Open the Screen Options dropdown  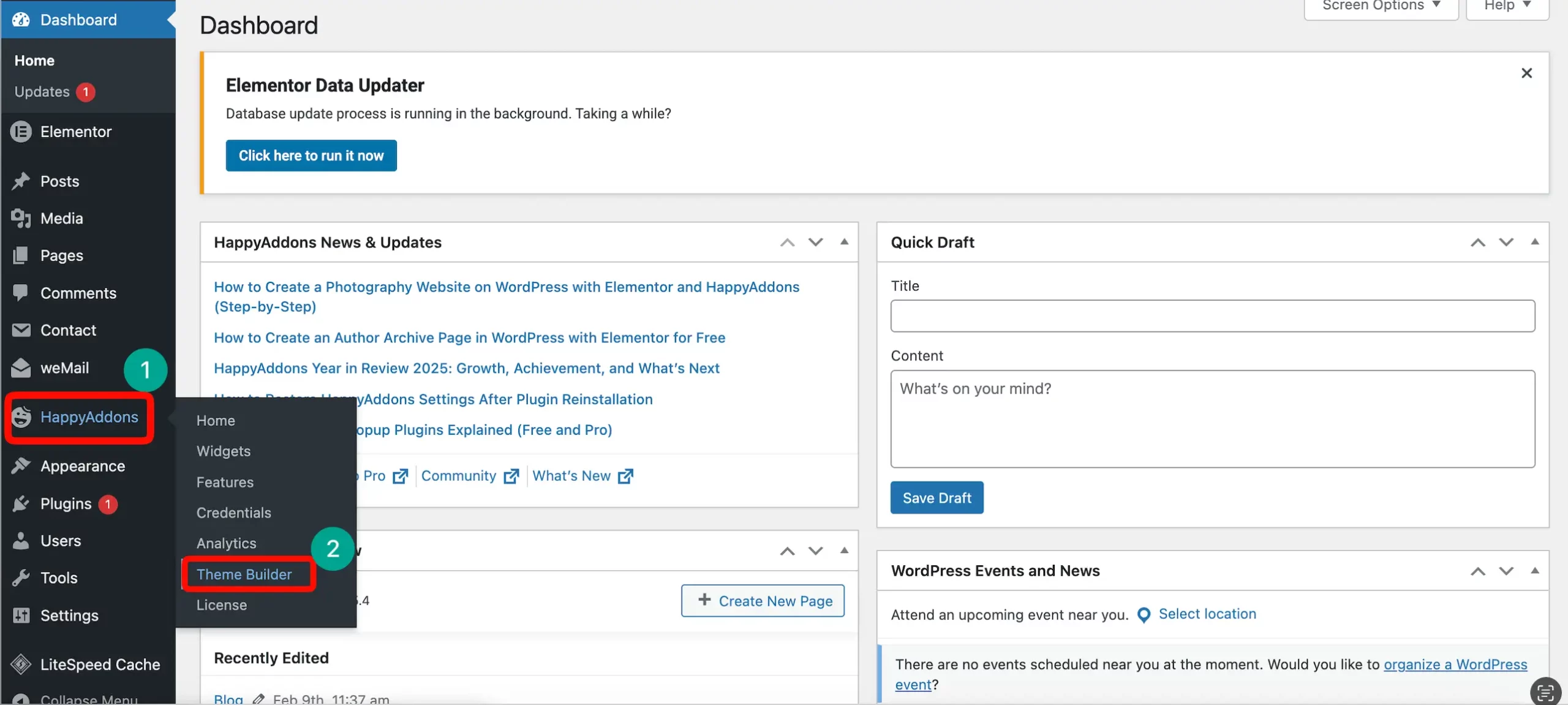1380,6
